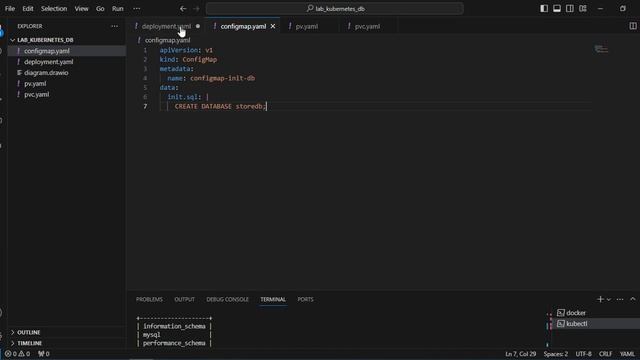Close the configmap.yaml tab

click(x=273, y=27)
